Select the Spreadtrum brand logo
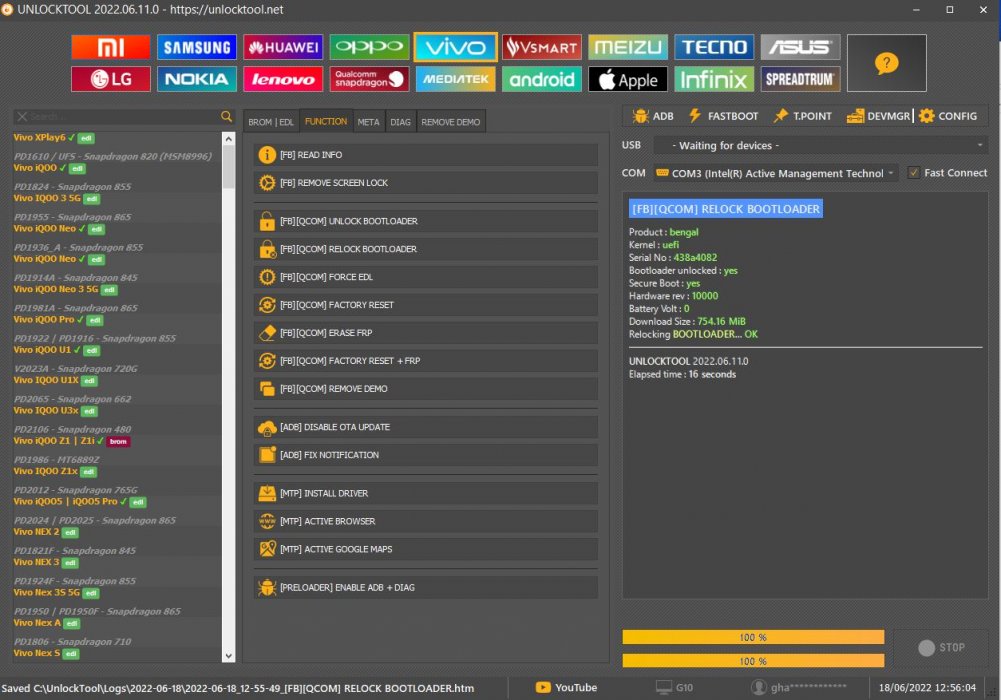1001x700 pixels. coord(801,79)
